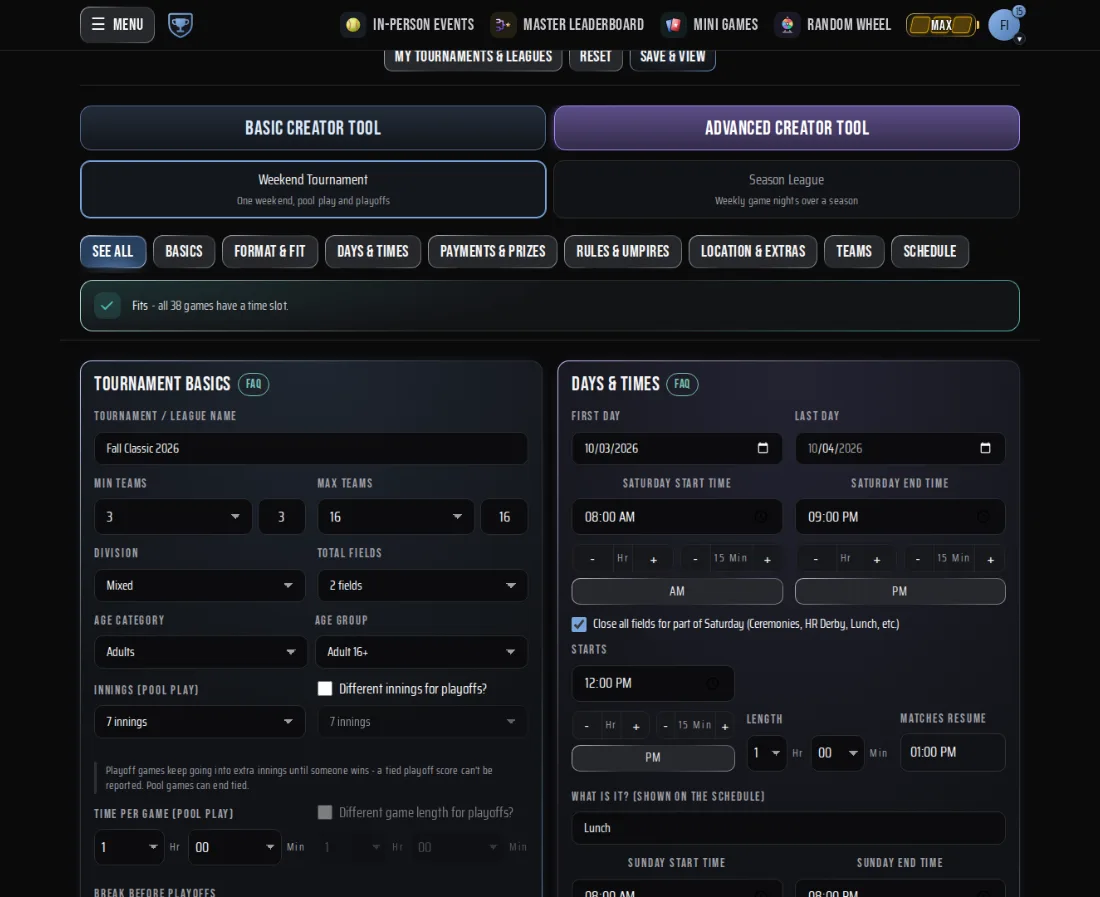The image size is (1100, 897).
Task: Uncheck Close all fields for part of Saturday
Action: (579, 624)
